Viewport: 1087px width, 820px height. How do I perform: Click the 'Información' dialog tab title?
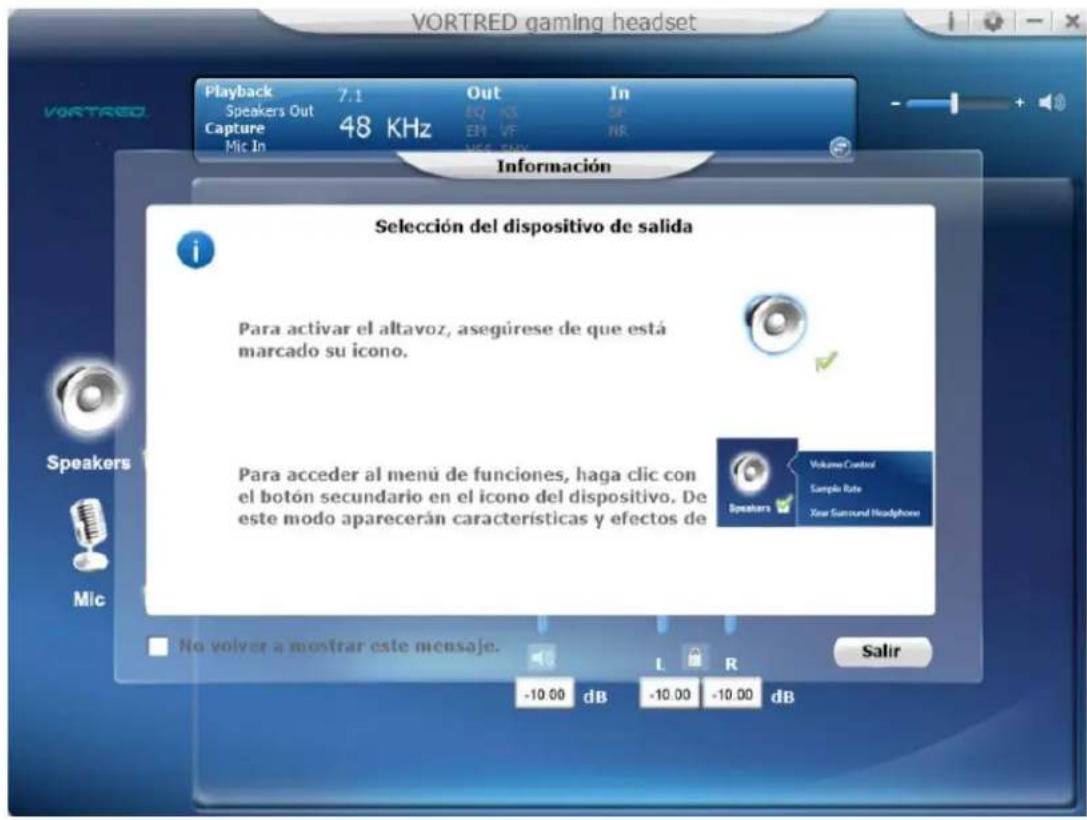554,166
